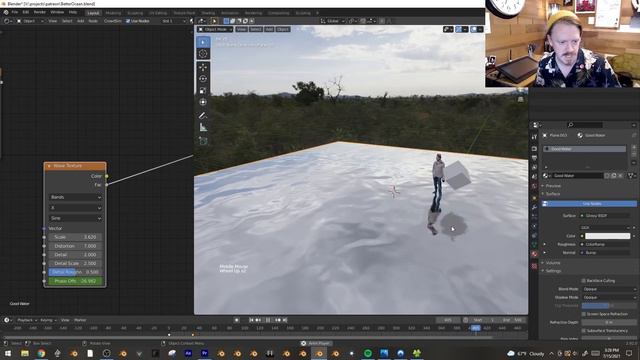Image resolution: width=640 pixels, height=360 pixels.
Task: Click the Windows Start button
Action: point(8,353)
